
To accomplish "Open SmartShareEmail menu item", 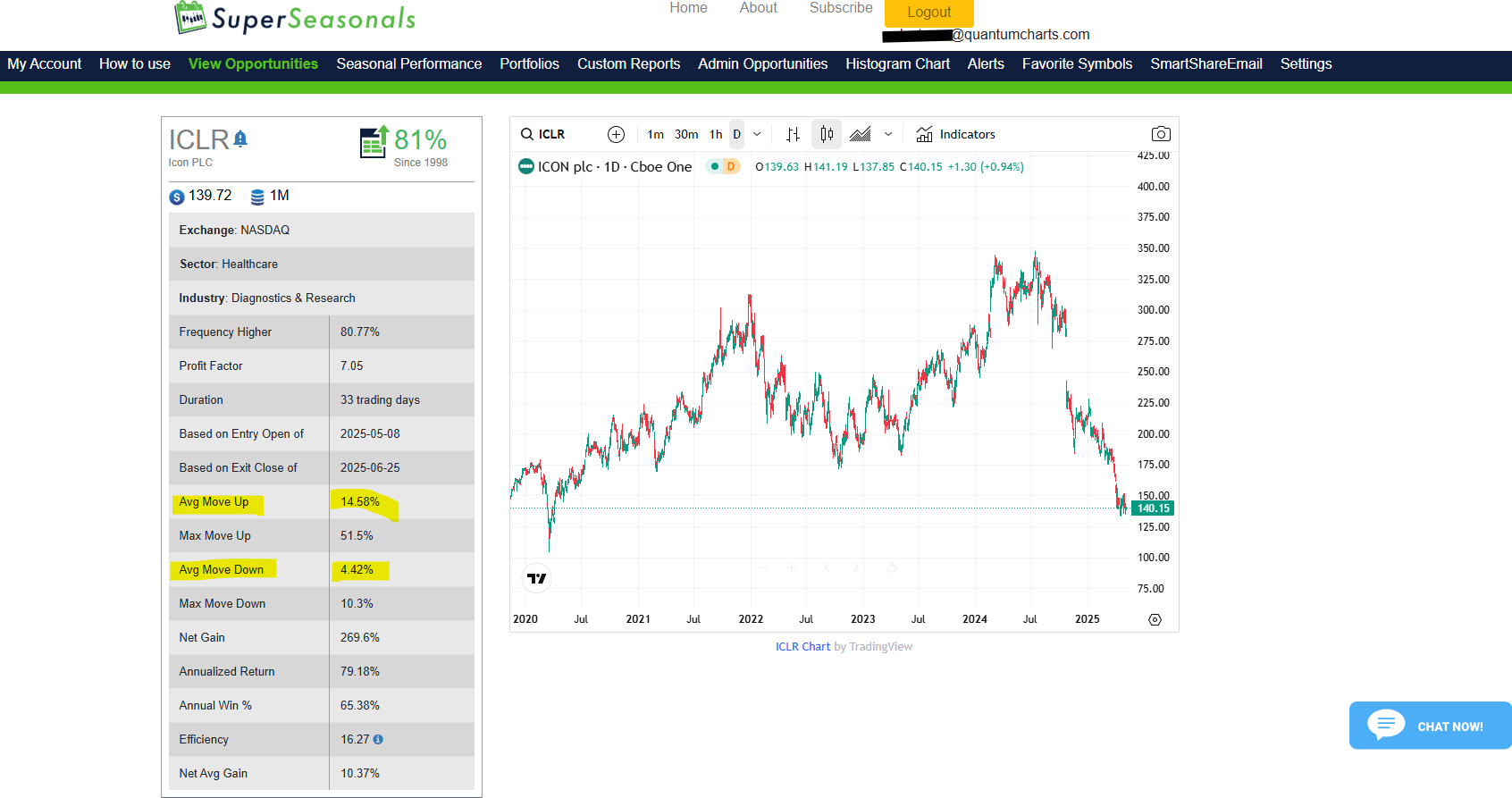I will 1206,63.
